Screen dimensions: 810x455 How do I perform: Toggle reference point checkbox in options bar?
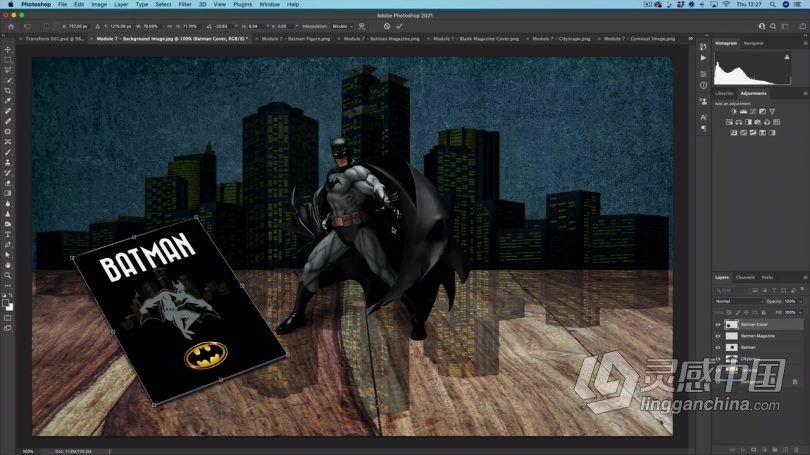point(46,26)
